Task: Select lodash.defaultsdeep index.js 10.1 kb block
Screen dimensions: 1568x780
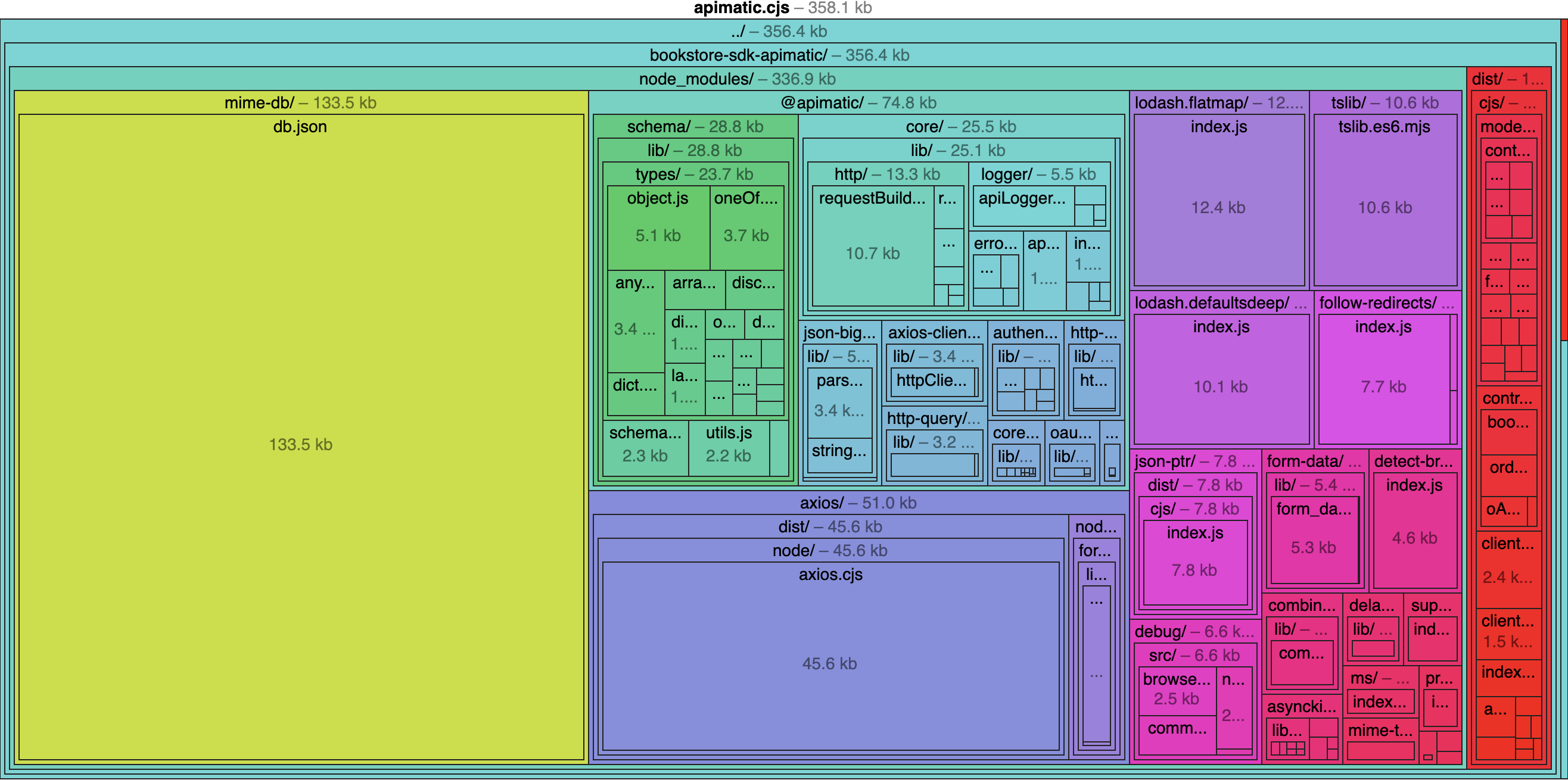Action: point(1221,386)
